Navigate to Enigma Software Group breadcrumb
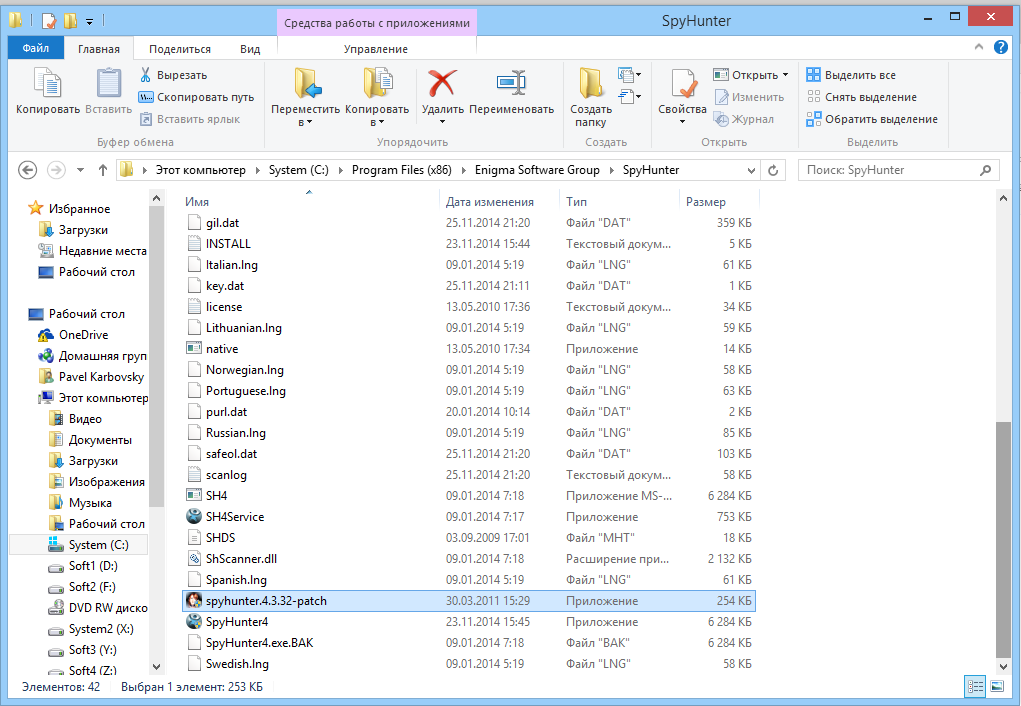 (537, 170)
